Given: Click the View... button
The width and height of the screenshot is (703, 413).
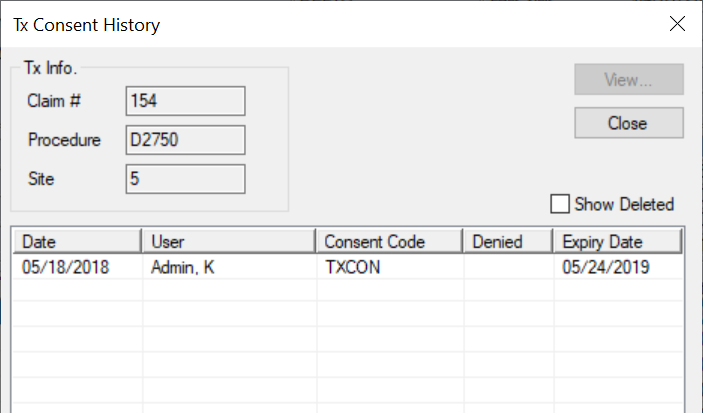Looking at the screenshot, I should tap(628, 80).
